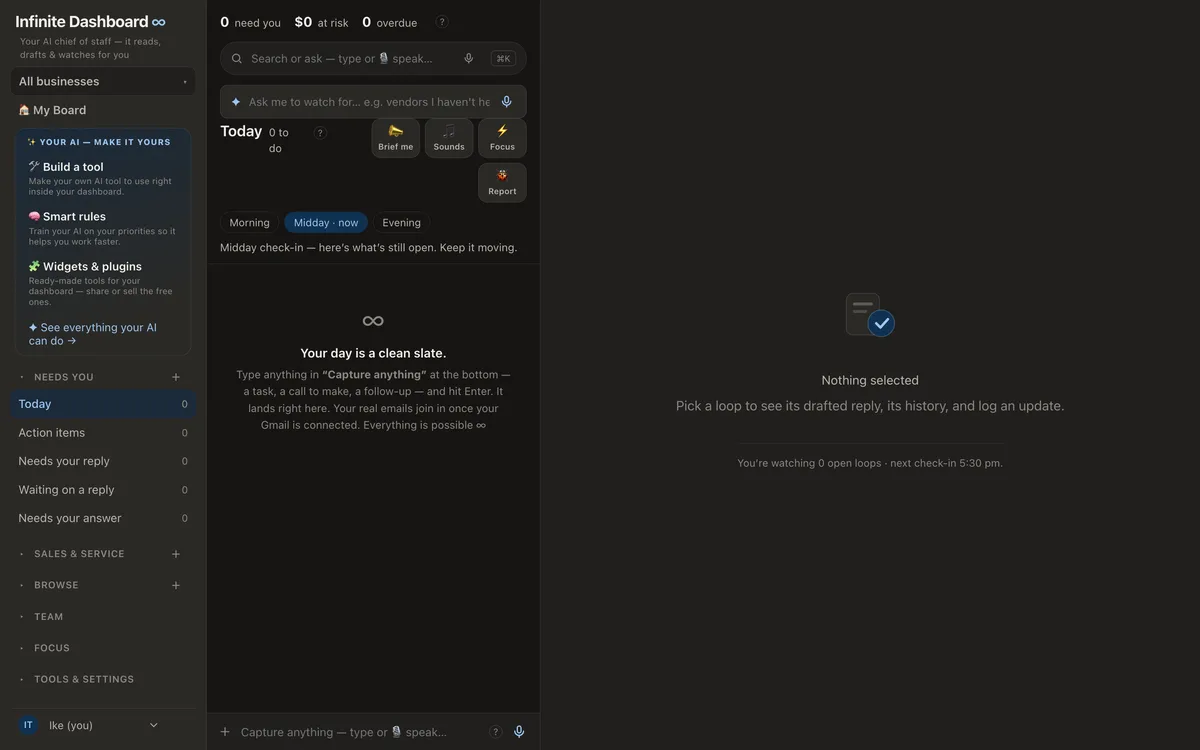The image size is (1200, 750).
Task: Click the microphone beside Capture anything
Action: pos(519,732)
